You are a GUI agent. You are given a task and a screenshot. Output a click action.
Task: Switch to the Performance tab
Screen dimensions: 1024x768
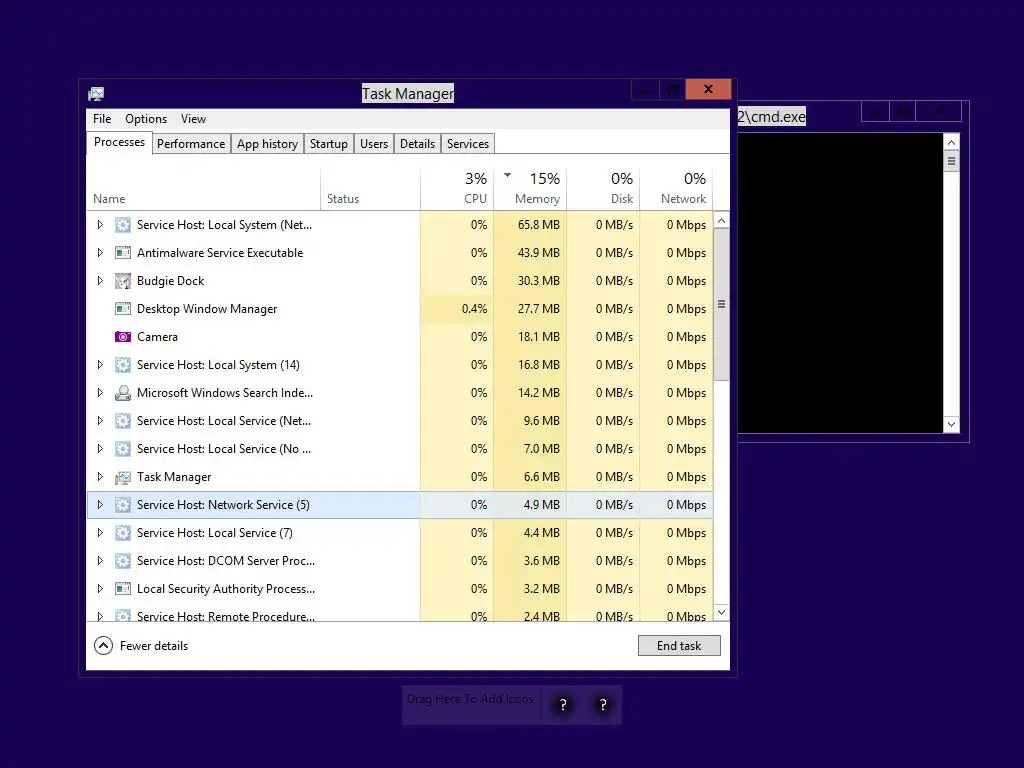[x=191, y=144]
